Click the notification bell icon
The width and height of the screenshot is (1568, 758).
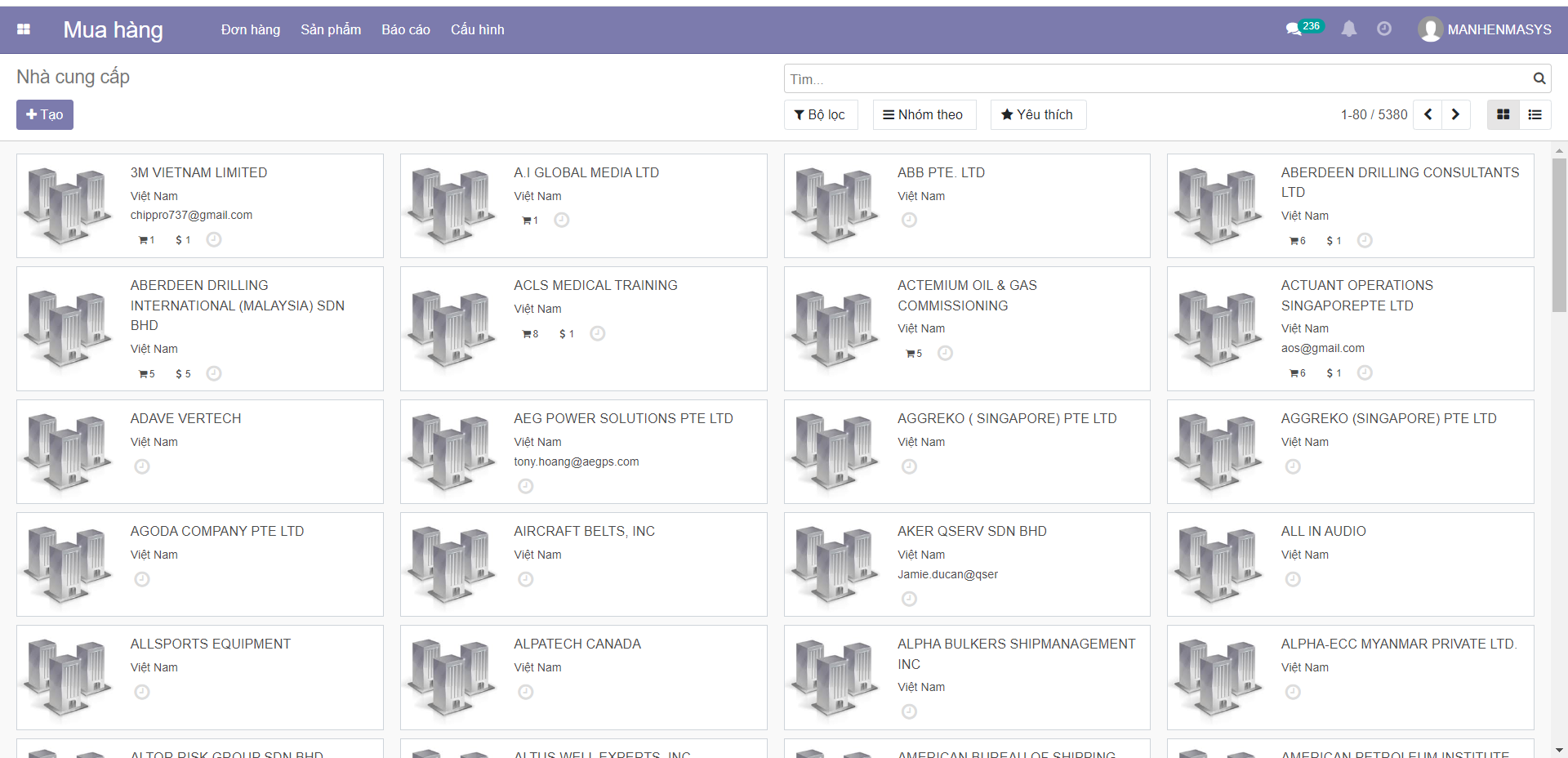coord(1349,29)
